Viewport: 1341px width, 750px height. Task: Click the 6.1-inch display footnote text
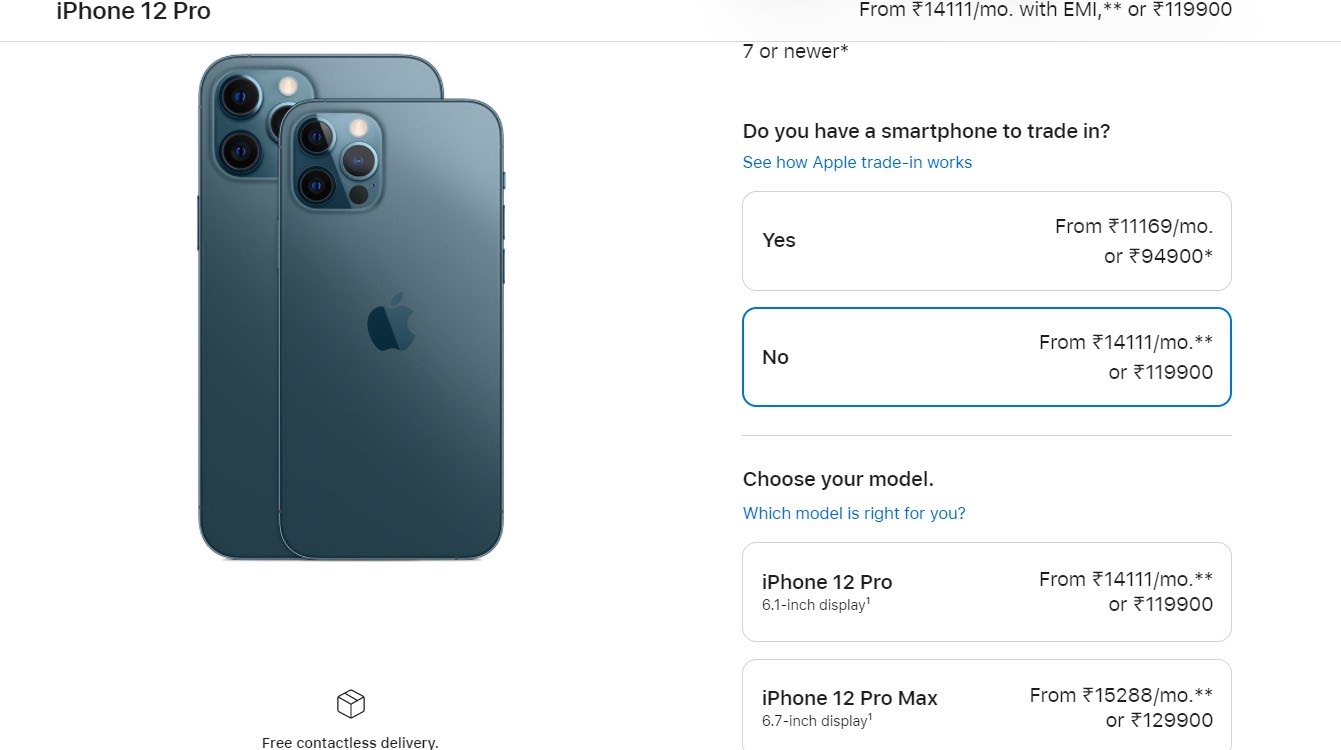[x=816, y=605]
